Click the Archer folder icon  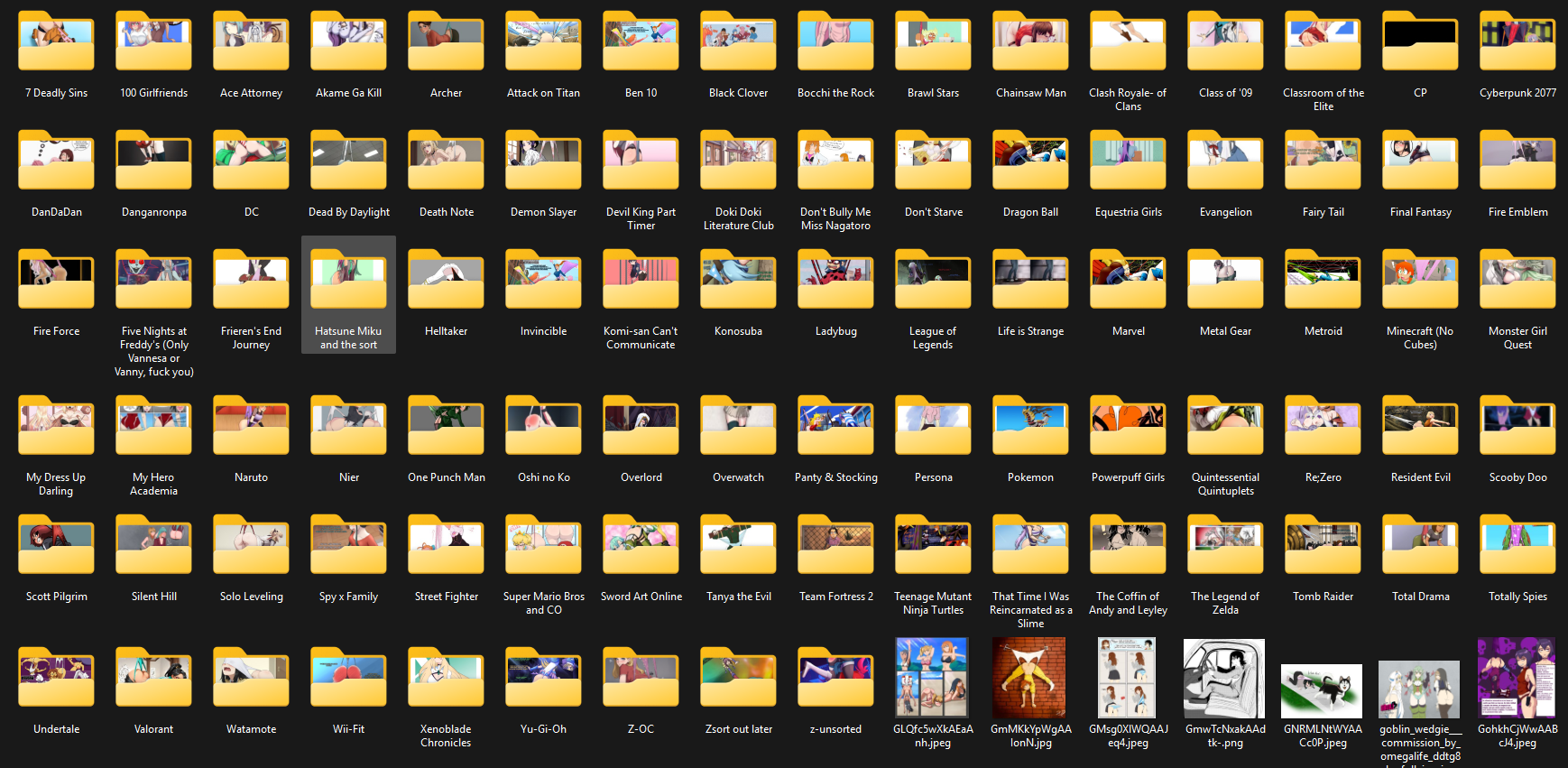(446, 42)
